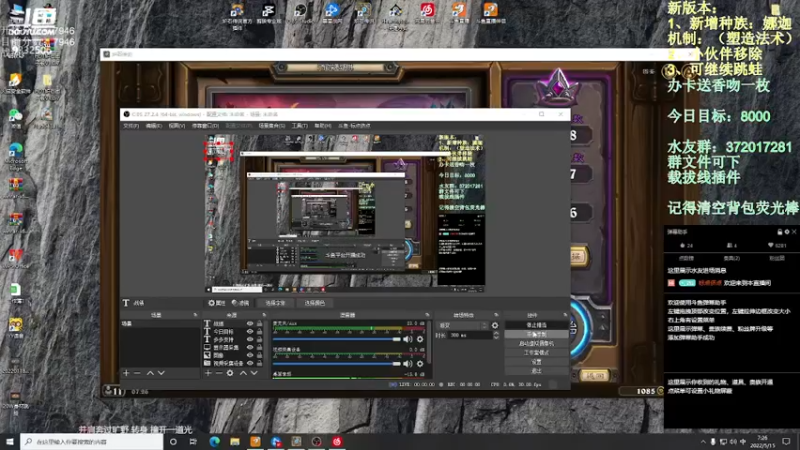Open source Properties gear in OBS toolbar
The height and width of the screenshot is (450, 800).
[x=216, y=303]
